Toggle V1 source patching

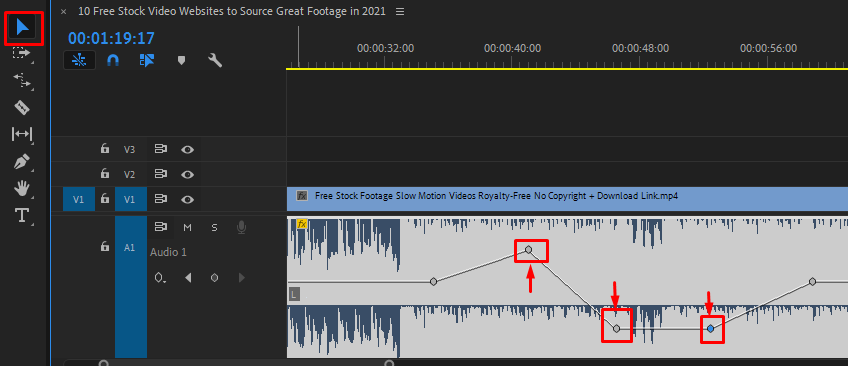(x=78, y=199)
